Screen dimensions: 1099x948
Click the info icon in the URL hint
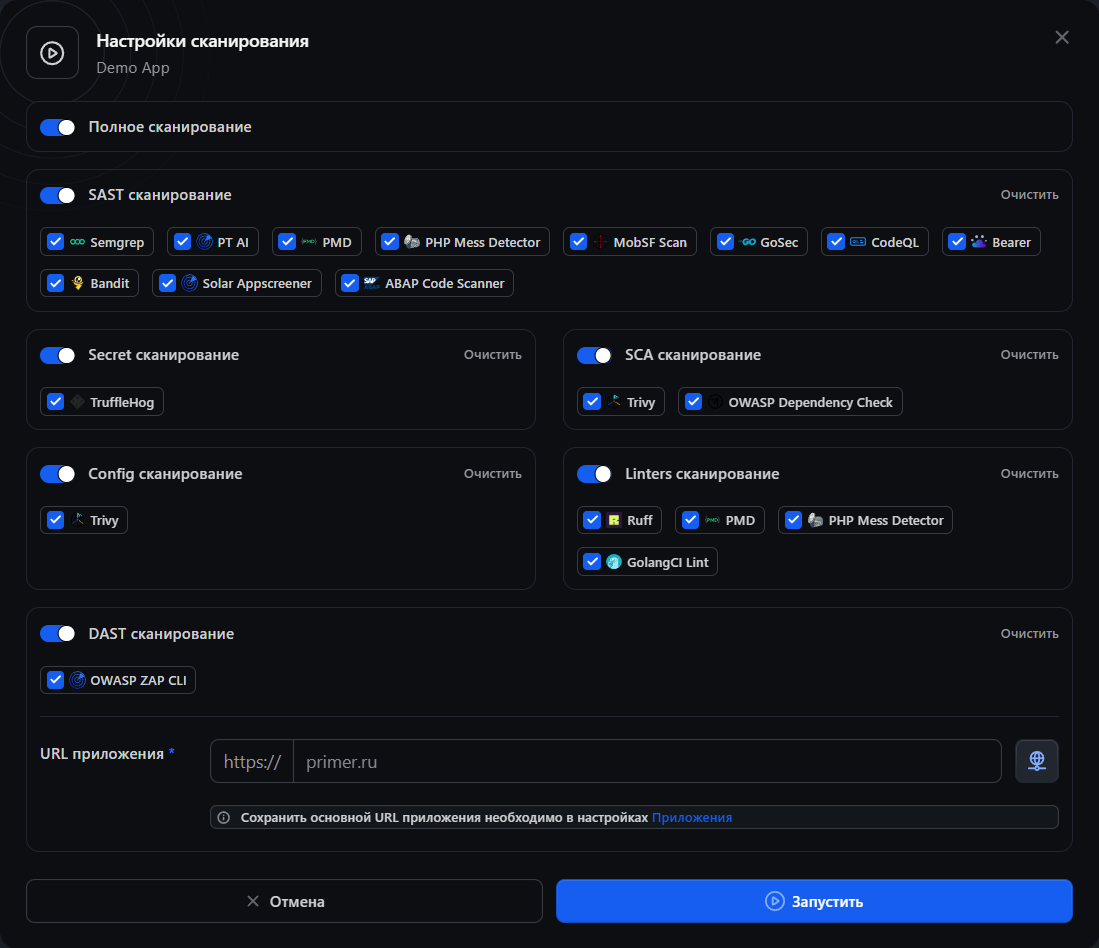tap(224, 818)
